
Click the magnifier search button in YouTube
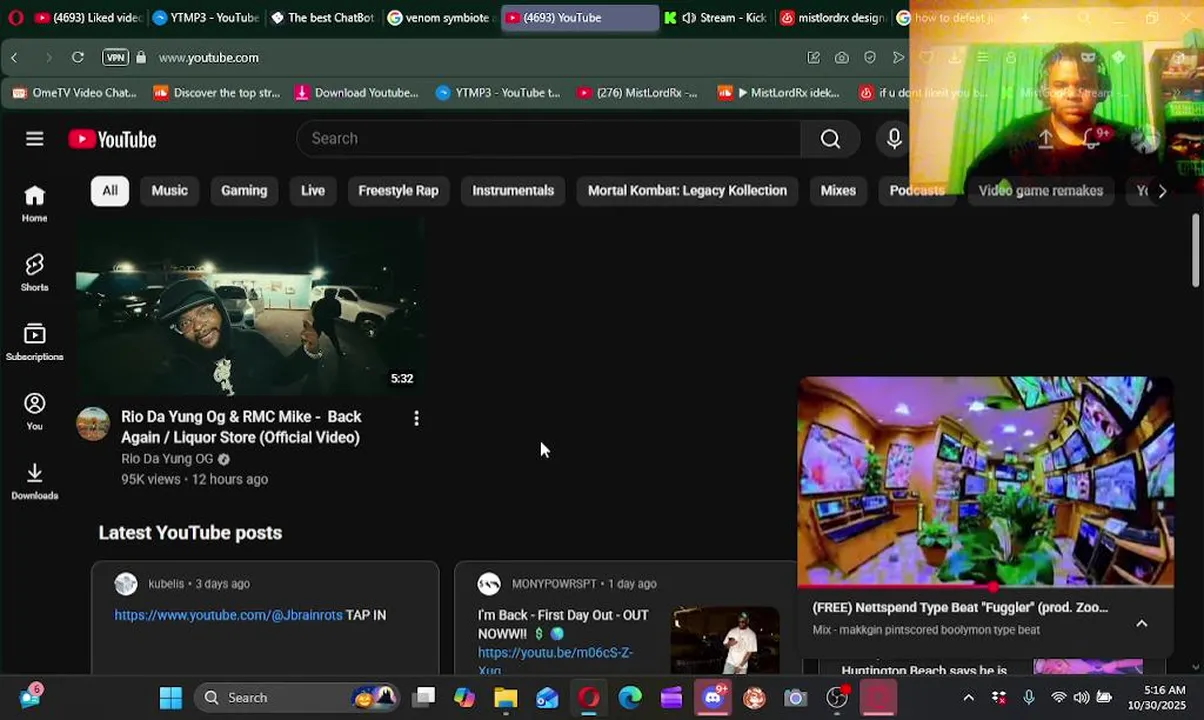830,139
